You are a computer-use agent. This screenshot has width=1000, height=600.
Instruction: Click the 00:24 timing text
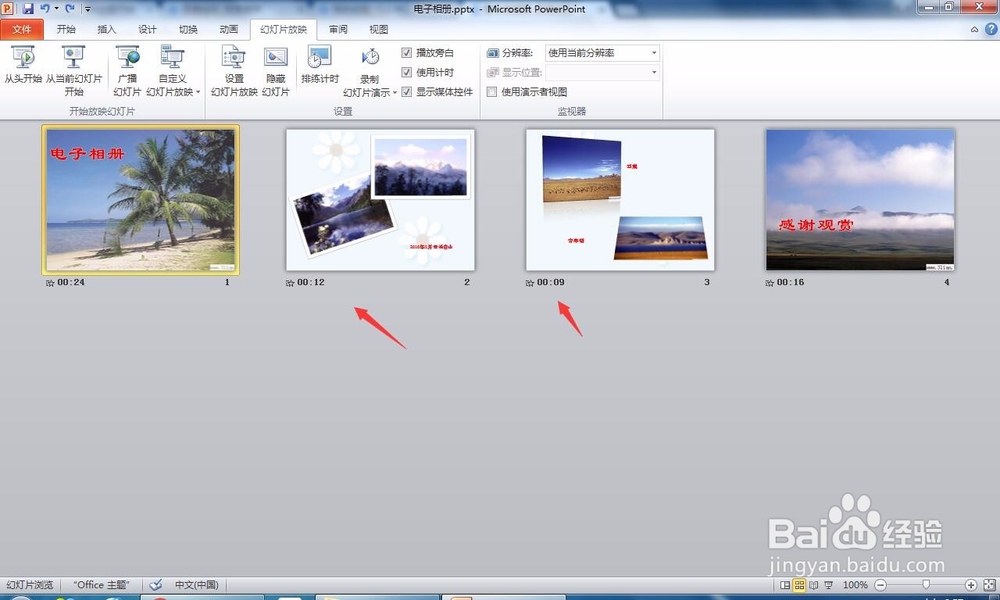click(71, 282)
